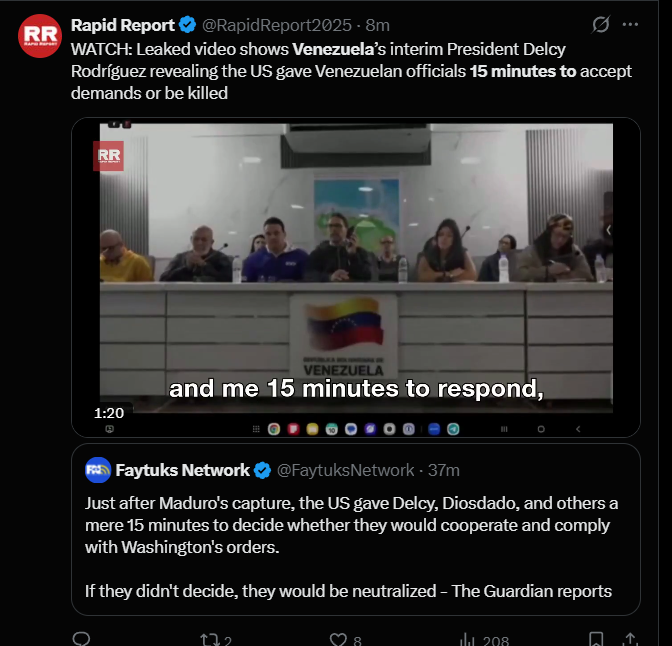Open the 8m timestamp of the post
Screen dimensions: 672x646
tap(378, 25)
